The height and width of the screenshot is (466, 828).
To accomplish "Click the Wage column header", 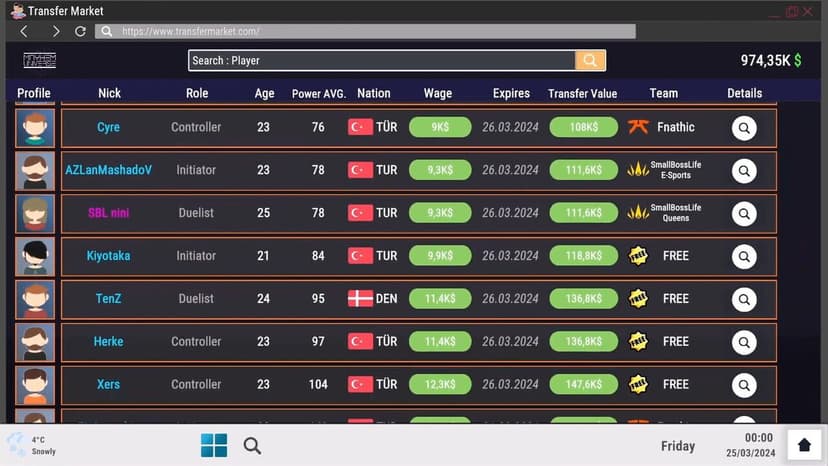I will [x=438, y=94].
